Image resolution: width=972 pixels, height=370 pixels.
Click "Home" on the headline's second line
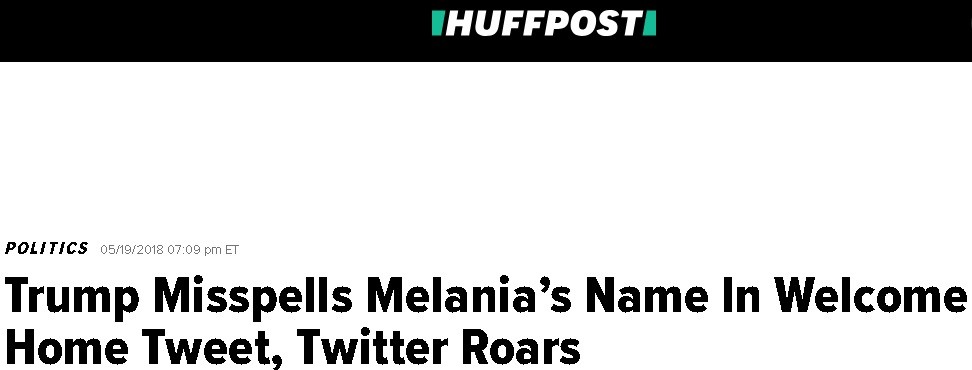66,347
